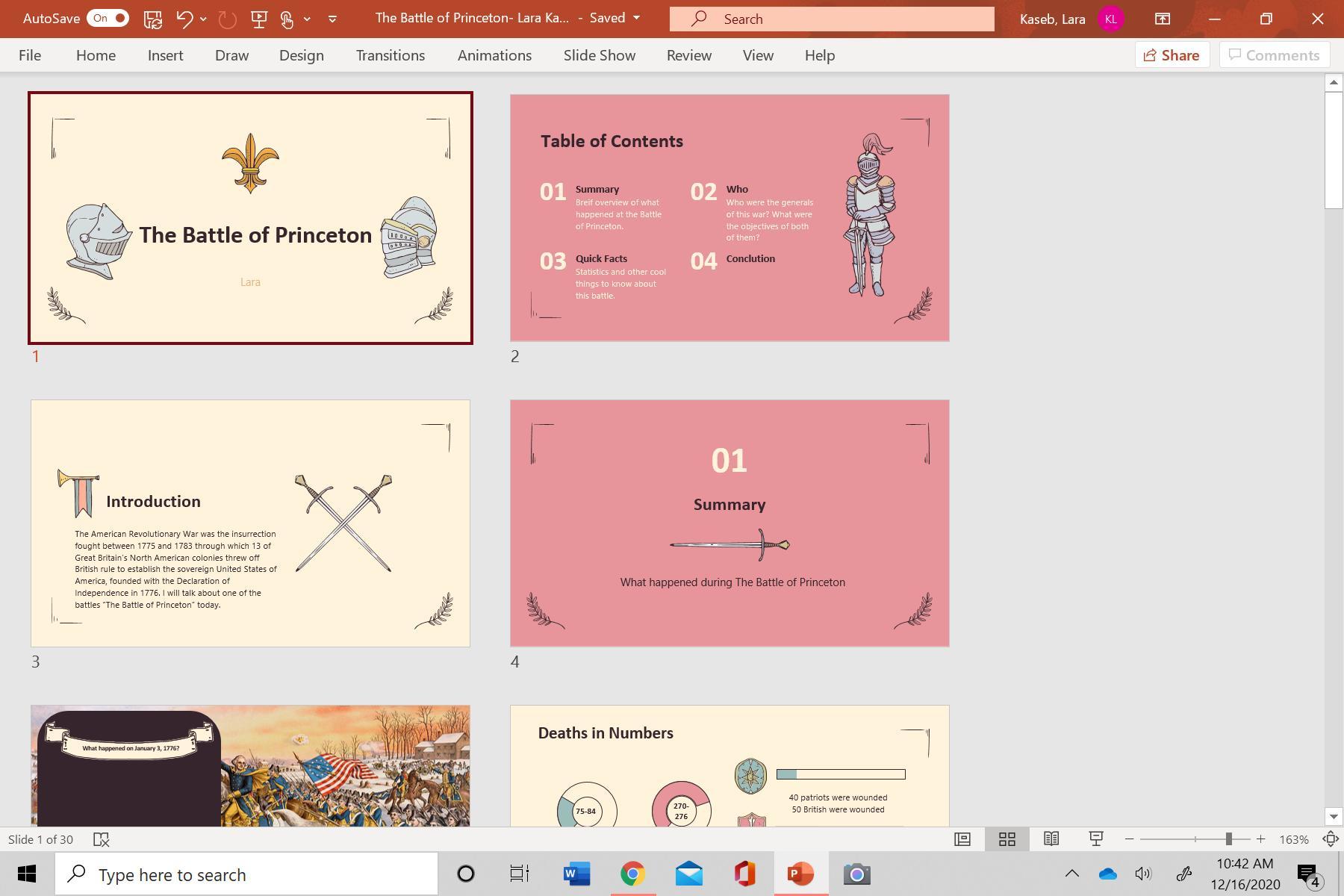Viewport: 1344px width, 896px height.
Task: Open accessibility checker icon in status bar
Action: pos(102,839)
